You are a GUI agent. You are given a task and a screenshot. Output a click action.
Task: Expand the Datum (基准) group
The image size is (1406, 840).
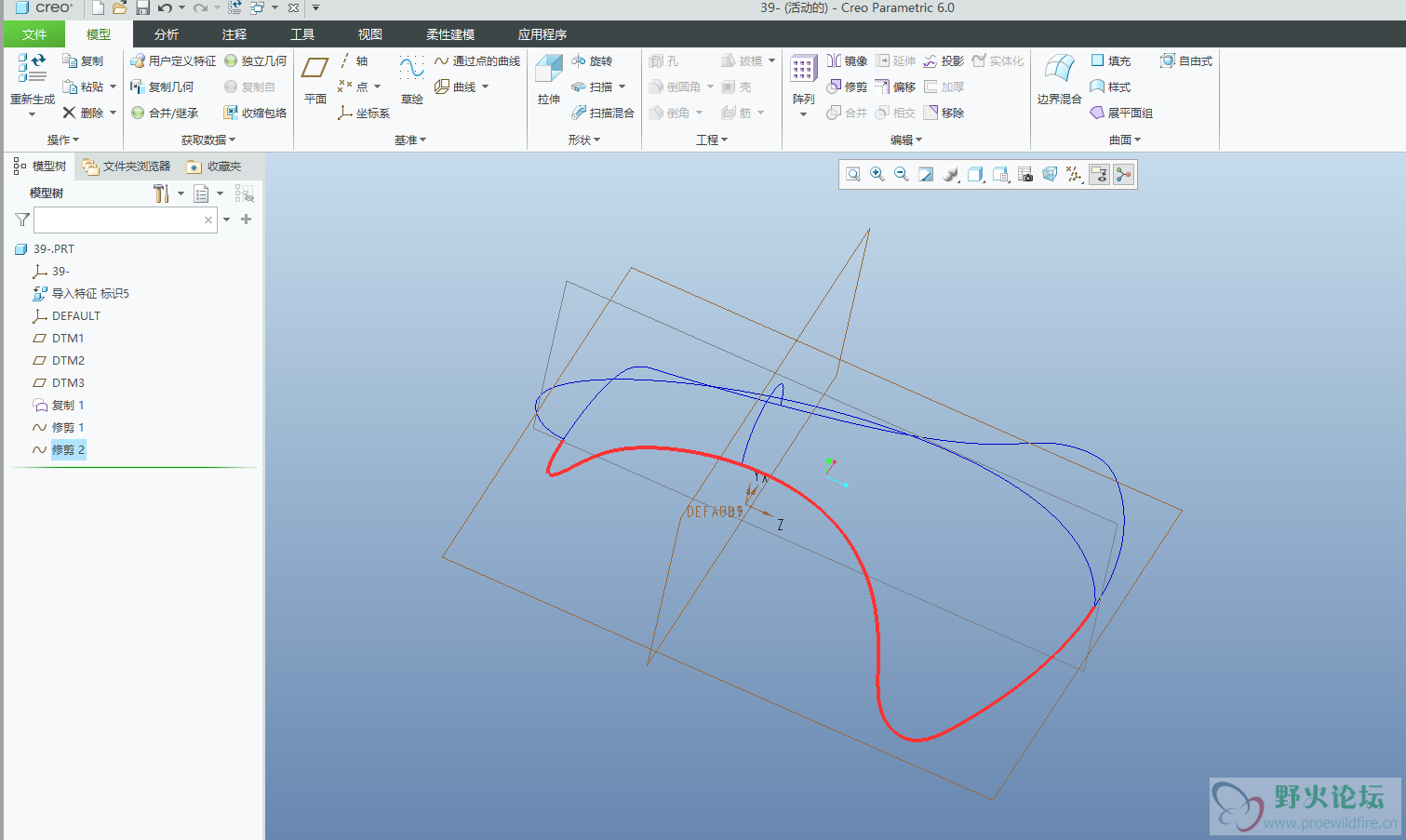pos(409,140)
